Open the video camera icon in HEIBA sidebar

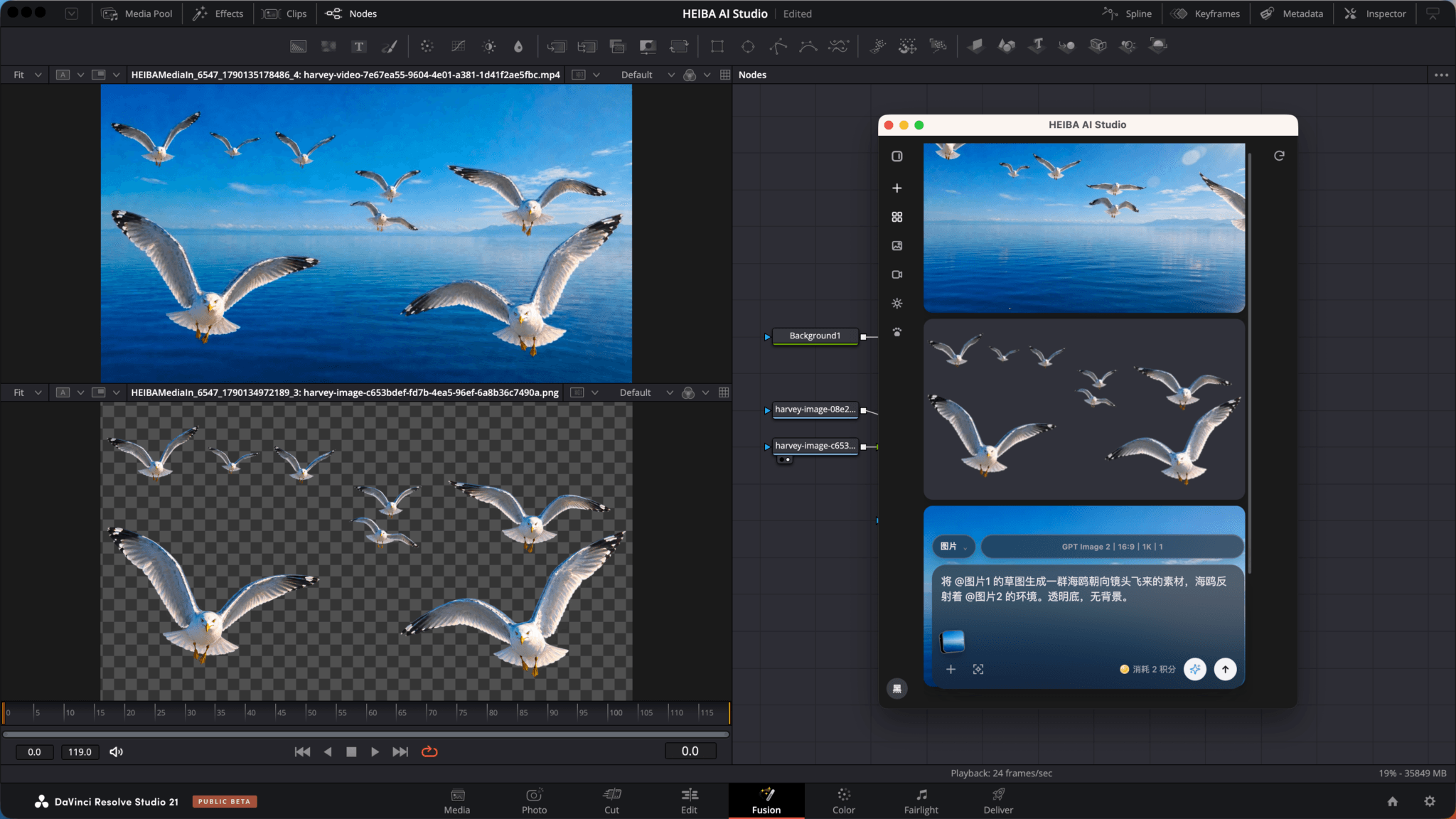(897, 274)
